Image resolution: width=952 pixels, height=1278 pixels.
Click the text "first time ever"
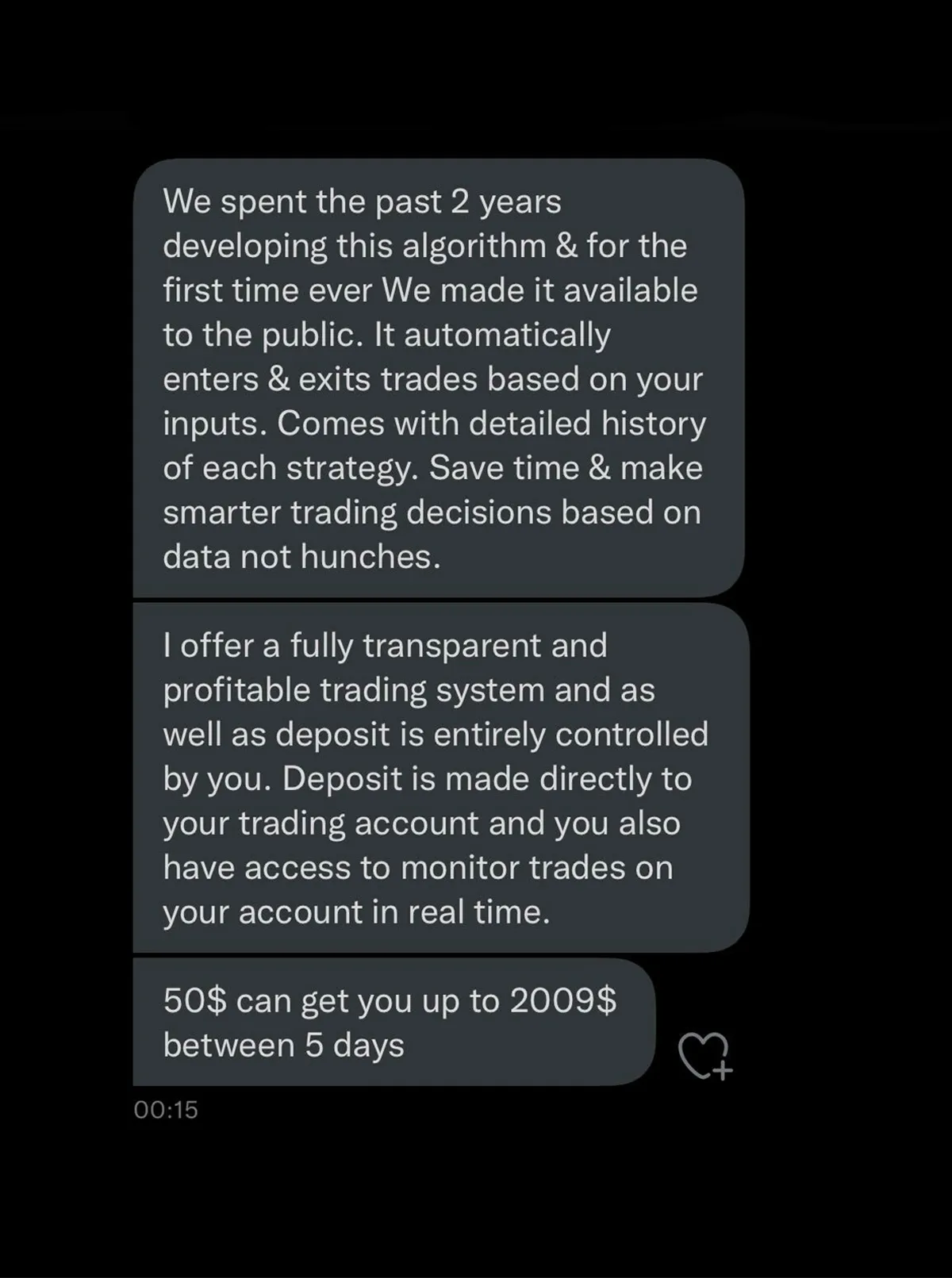[267, 290]
